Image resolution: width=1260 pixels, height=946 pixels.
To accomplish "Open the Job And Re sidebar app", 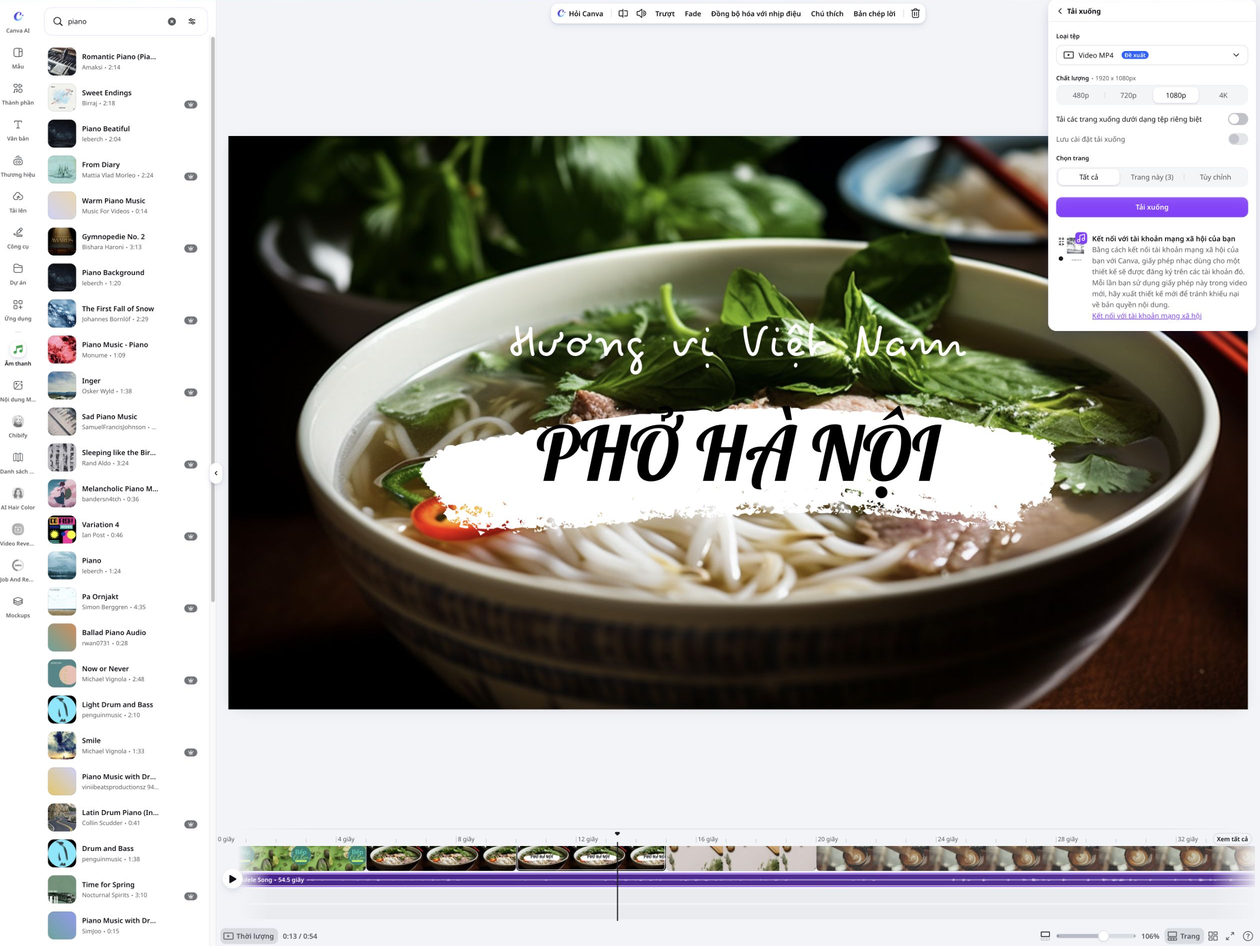I will (x=18, y=570).
